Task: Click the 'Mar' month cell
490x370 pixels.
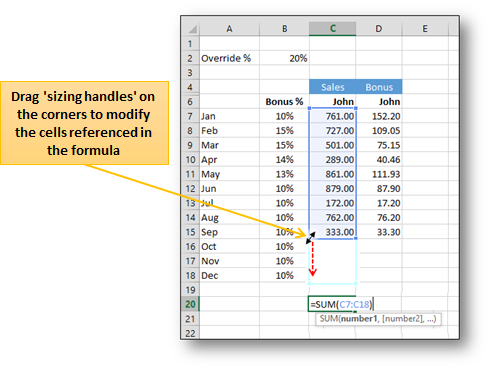Action: (229, 145)
